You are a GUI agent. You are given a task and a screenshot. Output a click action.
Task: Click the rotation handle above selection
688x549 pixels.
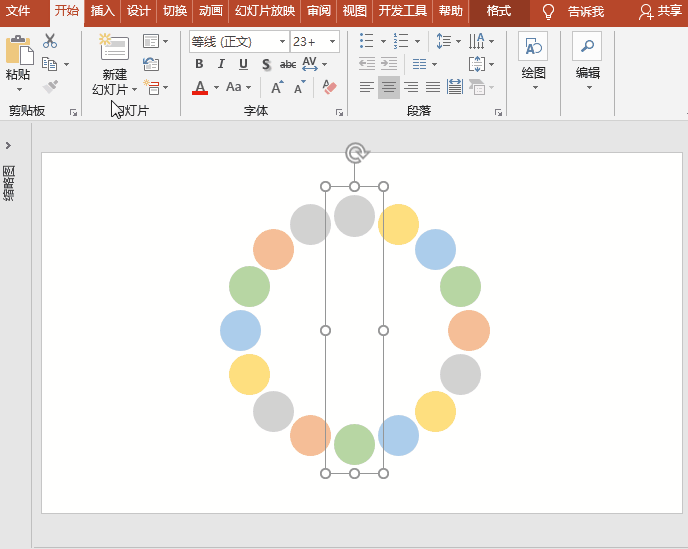point(355,153)
